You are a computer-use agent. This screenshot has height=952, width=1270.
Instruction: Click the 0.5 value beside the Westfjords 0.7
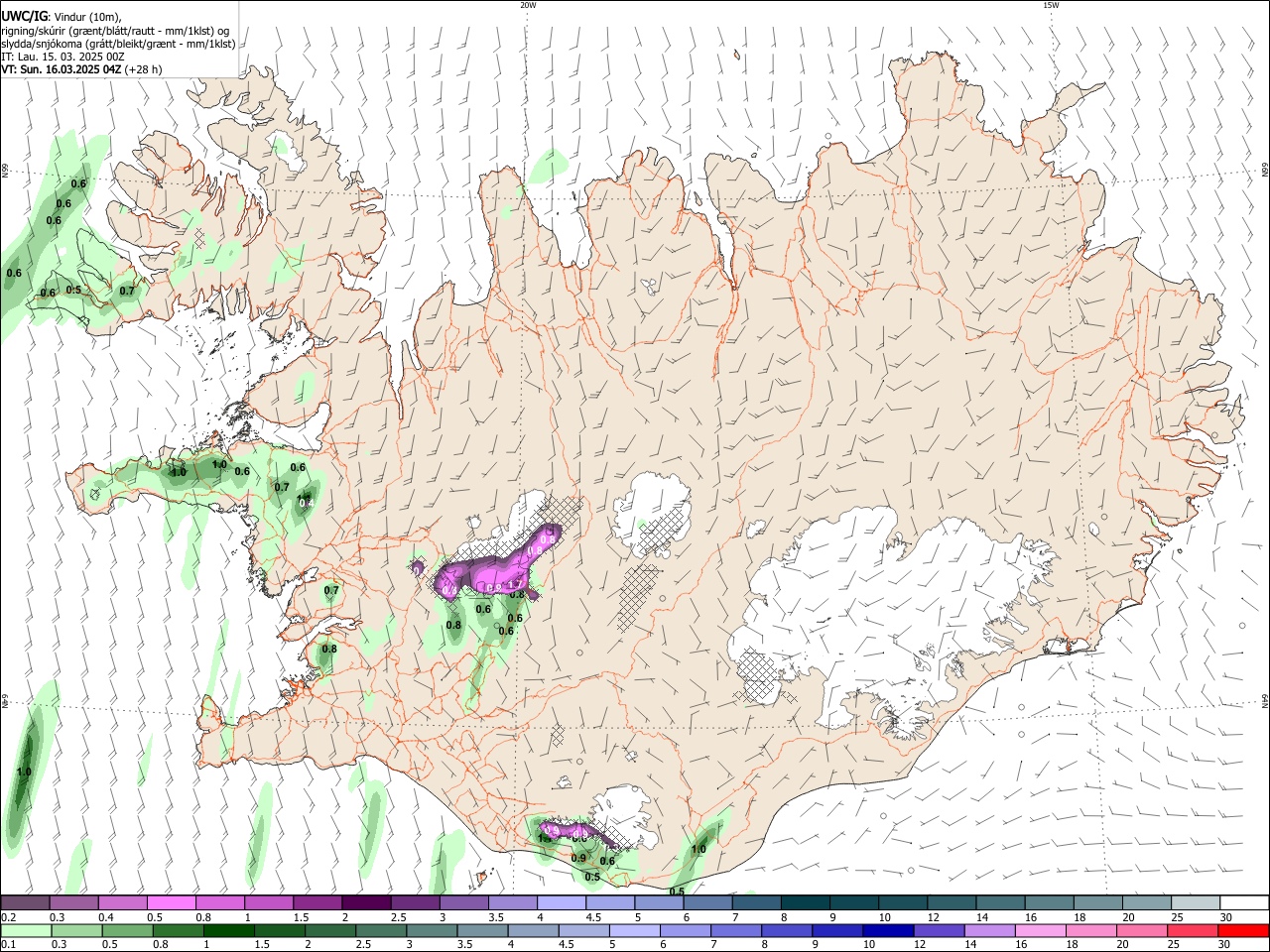coord(73,290)
